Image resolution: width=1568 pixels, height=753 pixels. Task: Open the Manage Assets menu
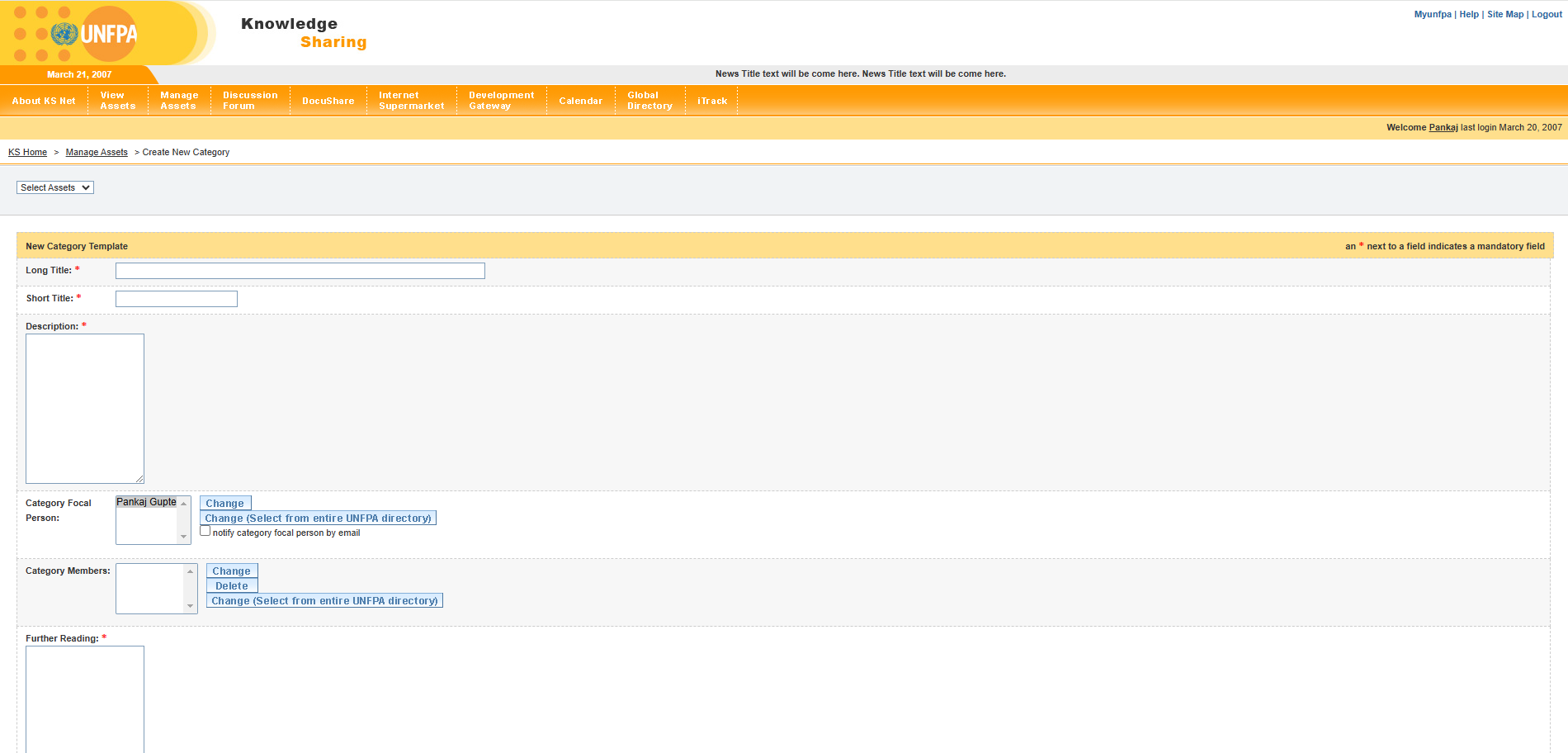179,101
